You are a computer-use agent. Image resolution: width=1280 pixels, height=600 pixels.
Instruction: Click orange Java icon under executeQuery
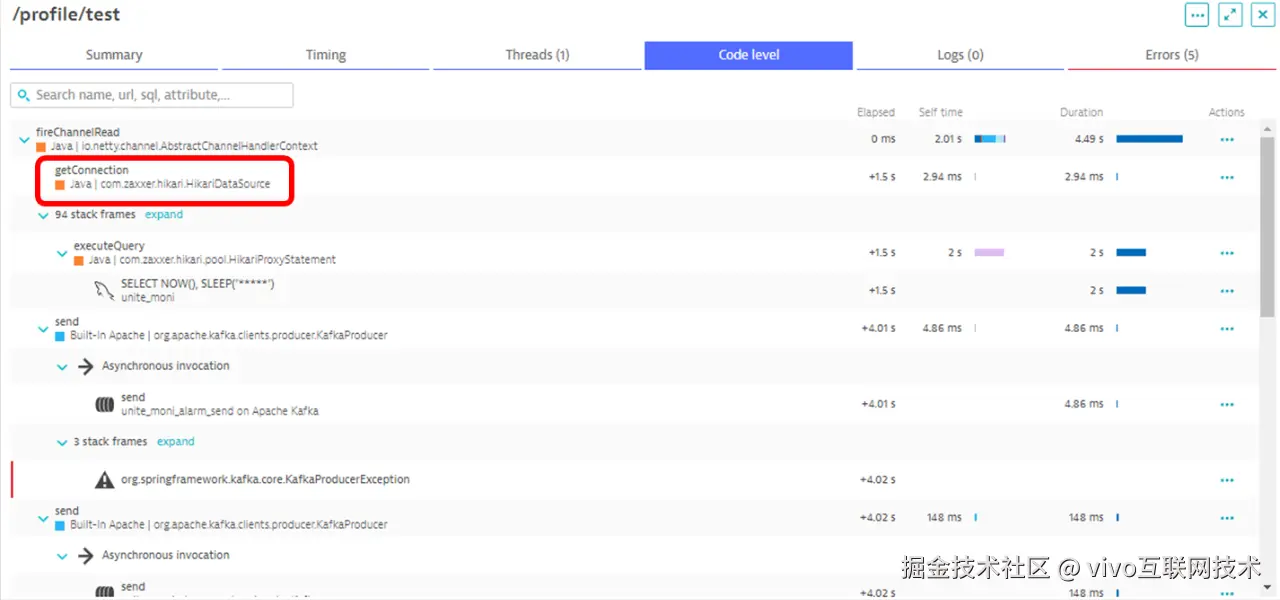79,260
